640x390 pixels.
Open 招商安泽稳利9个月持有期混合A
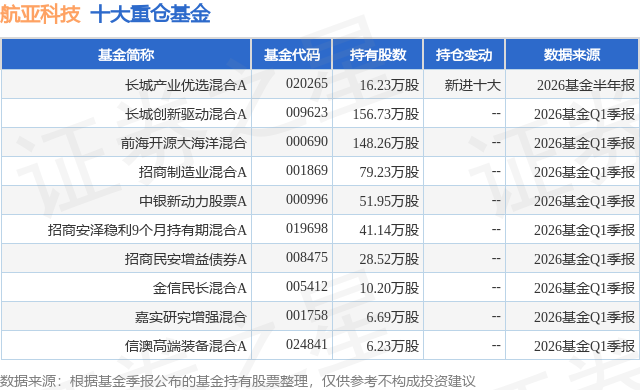pyautogui.click(x=147, y=230)
